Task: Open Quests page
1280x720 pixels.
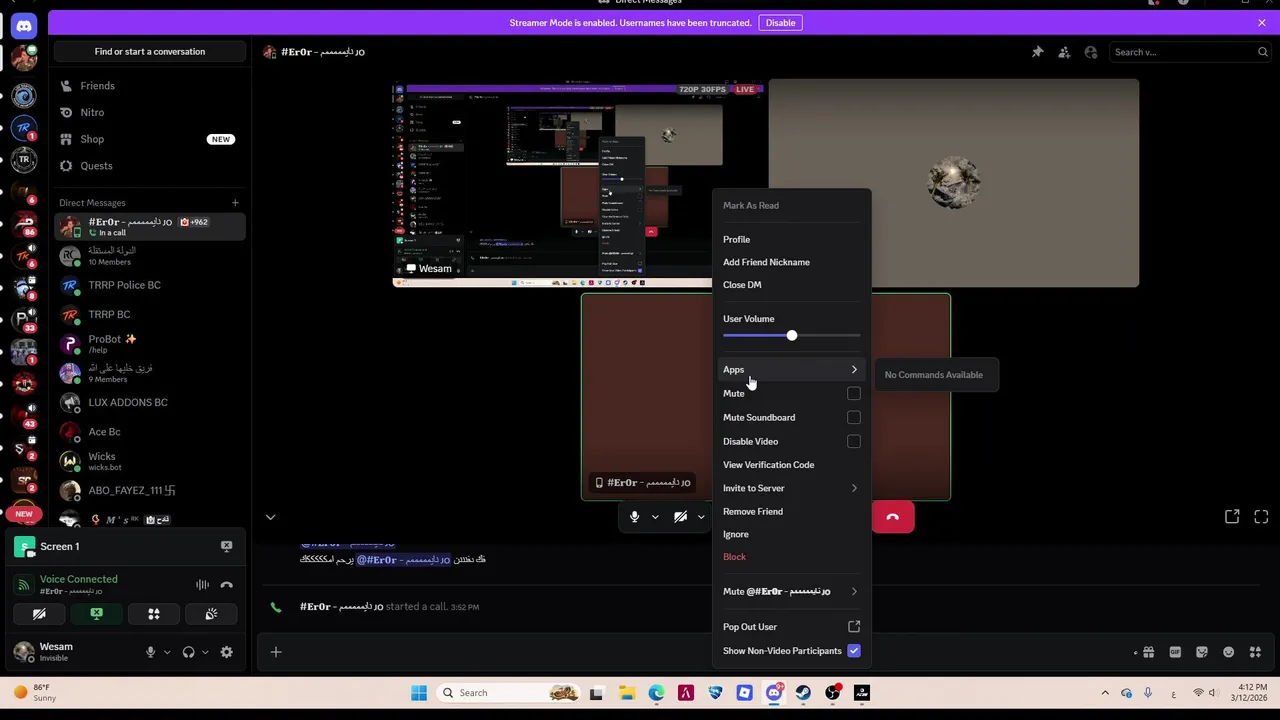Action: pos(150,166)
